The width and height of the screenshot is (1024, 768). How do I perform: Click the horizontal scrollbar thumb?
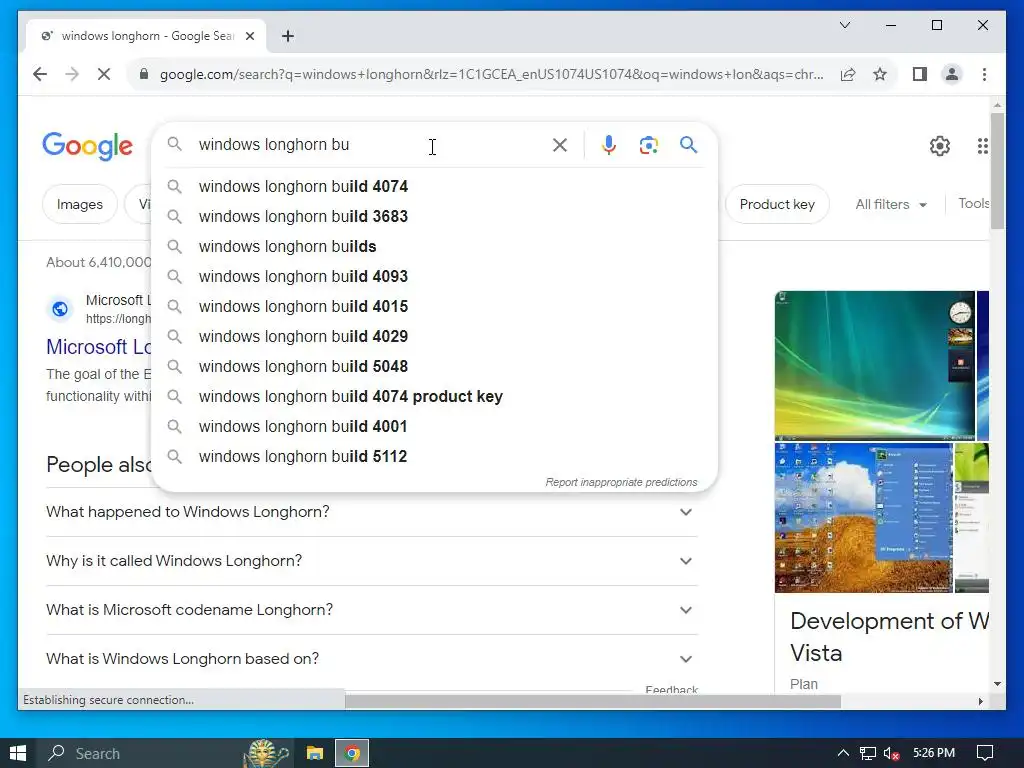point(592,701)
